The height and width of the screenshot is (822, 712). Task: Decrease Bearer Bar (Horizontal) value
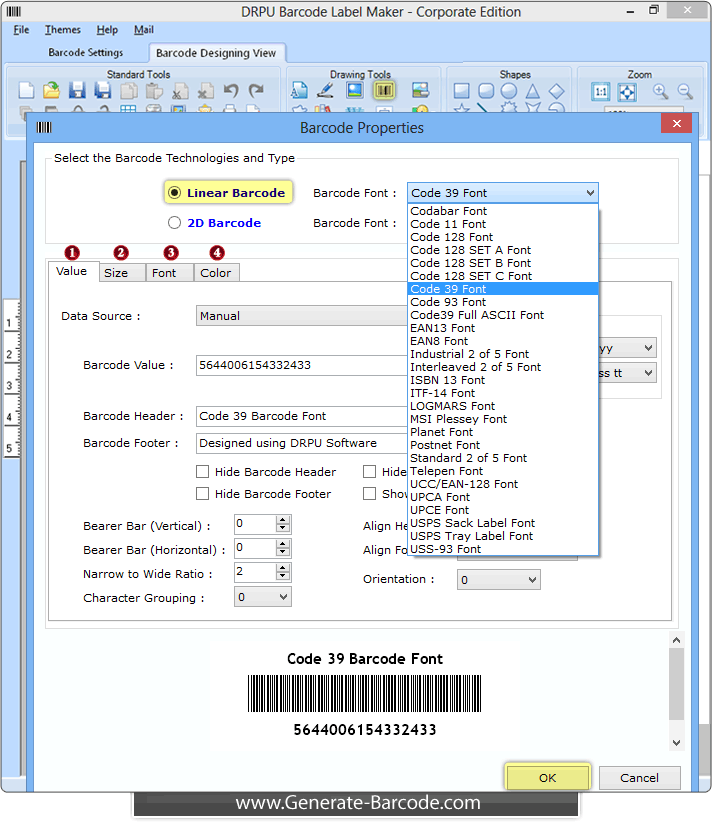click(x=283, y=552)
